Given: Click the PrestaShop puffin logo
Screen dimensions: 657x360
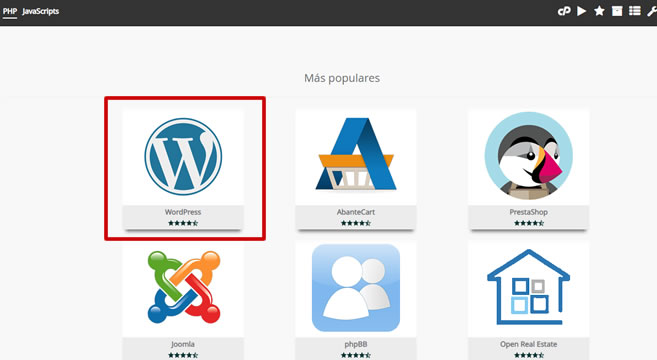Looking at the screenshot, I should click(x=528, y=155).
